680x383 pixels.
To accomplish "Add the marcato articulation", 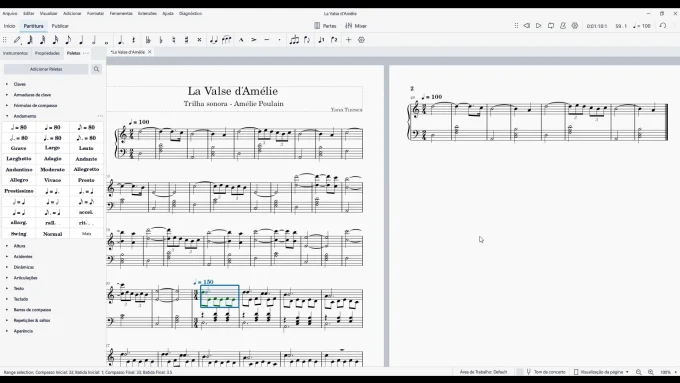I will (241, 40).
